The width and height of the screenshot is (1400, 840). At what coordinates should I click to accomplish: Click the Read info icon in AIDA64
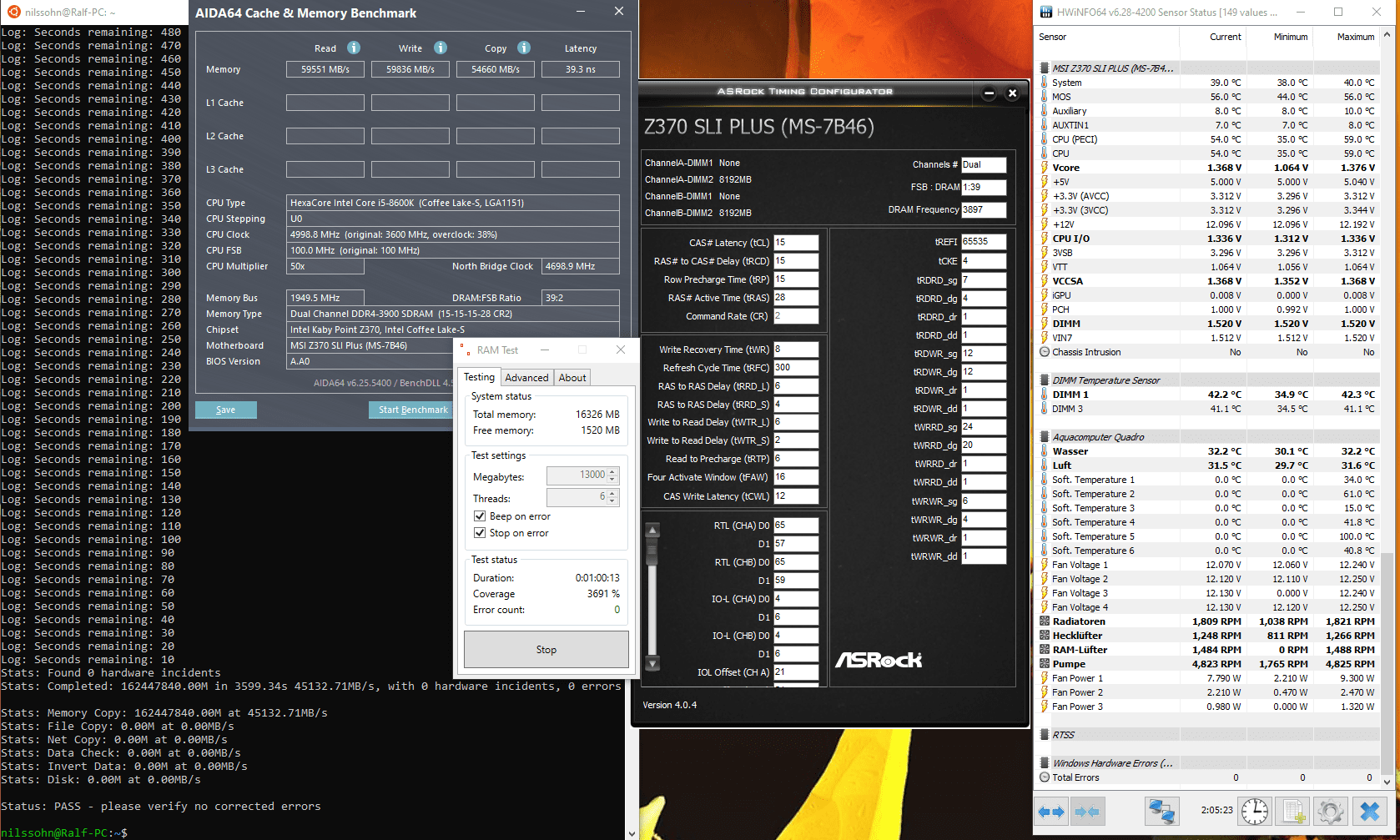354,48
